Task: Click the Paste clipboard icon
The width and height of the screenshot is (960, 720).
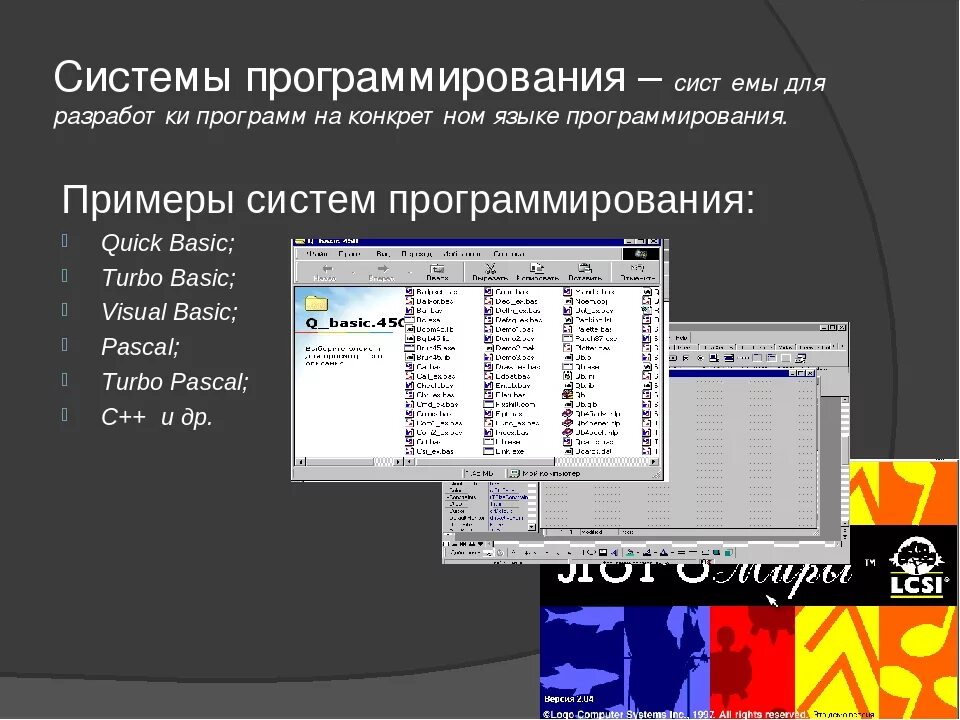Action: [585, 268]
